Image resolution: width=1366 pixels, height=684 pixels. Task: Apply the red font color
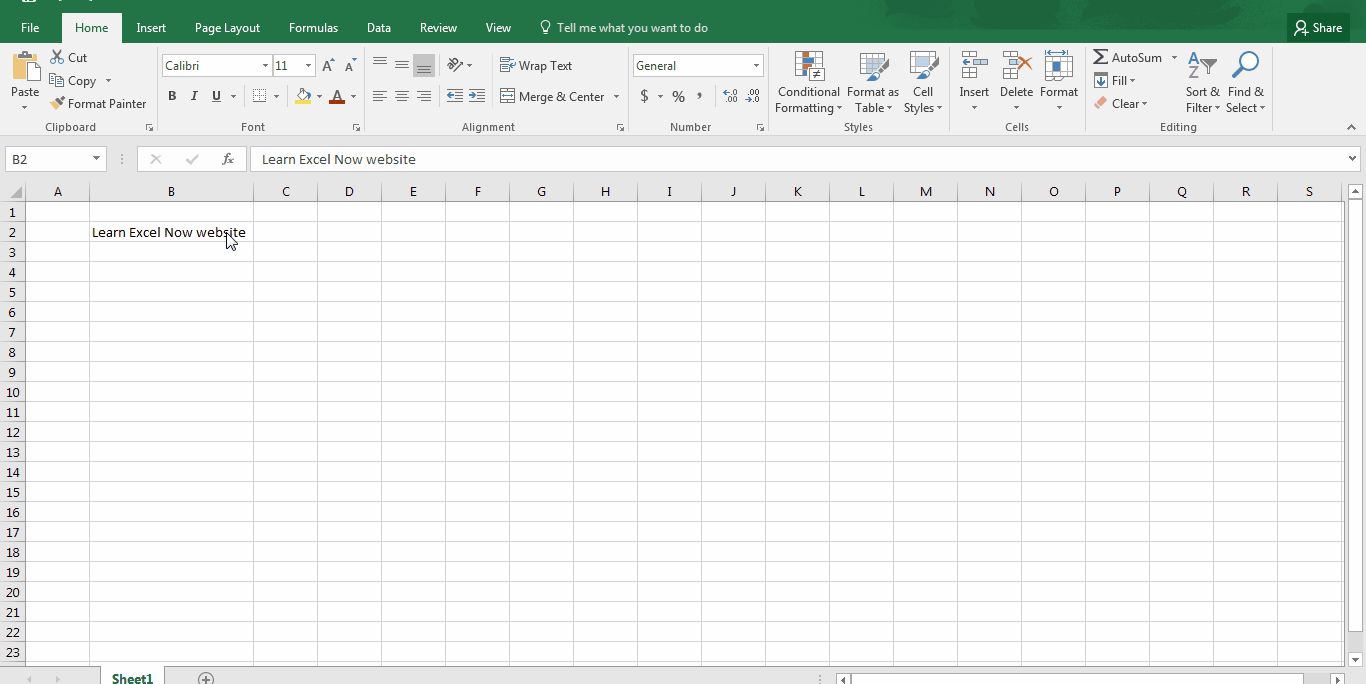pyautogui.click(x=337, y=96)
